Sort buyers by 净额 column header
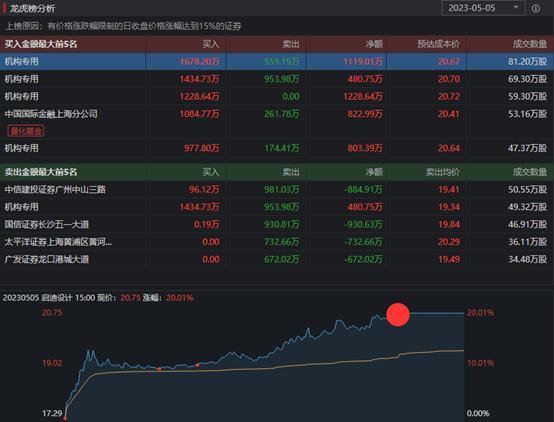The image size is (554, 422). pyautogui.click(x=374, y=44)
